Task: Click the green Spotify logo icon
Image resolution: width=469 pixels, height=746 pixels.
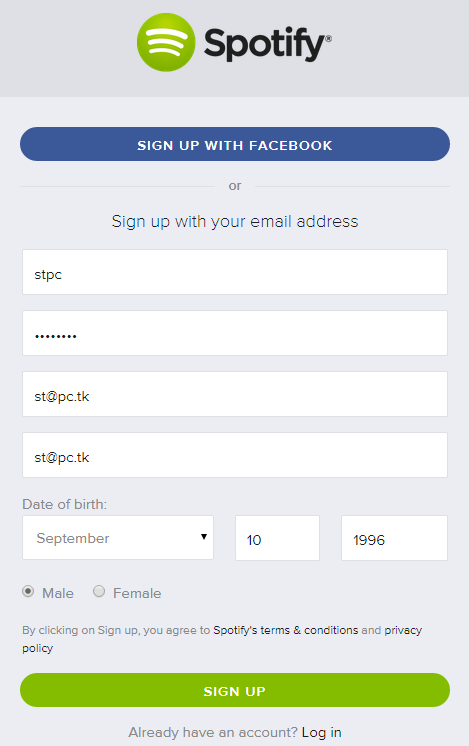Action: point(166,42)
